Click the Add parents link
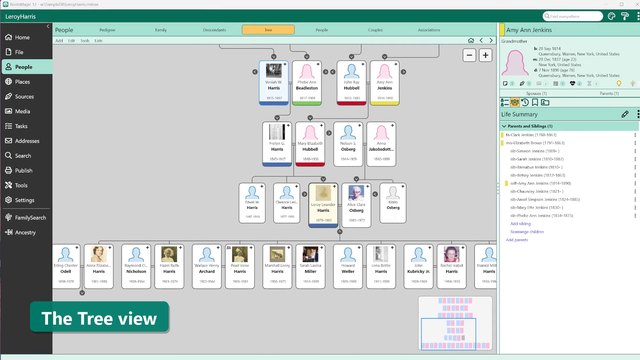This screenshot has width=640, height=360. click(517, 240)
